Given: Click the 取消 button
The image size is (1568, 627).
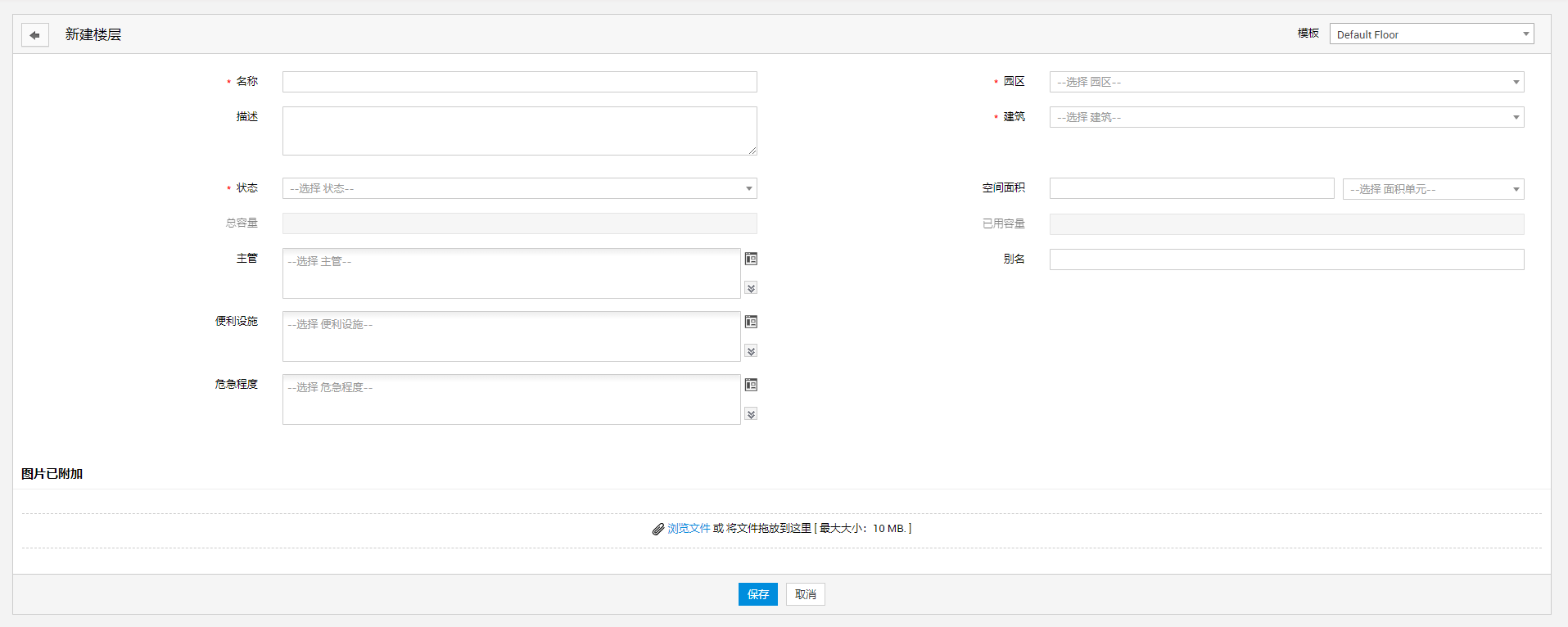Looking at the screenshot, I should (805, 594).
